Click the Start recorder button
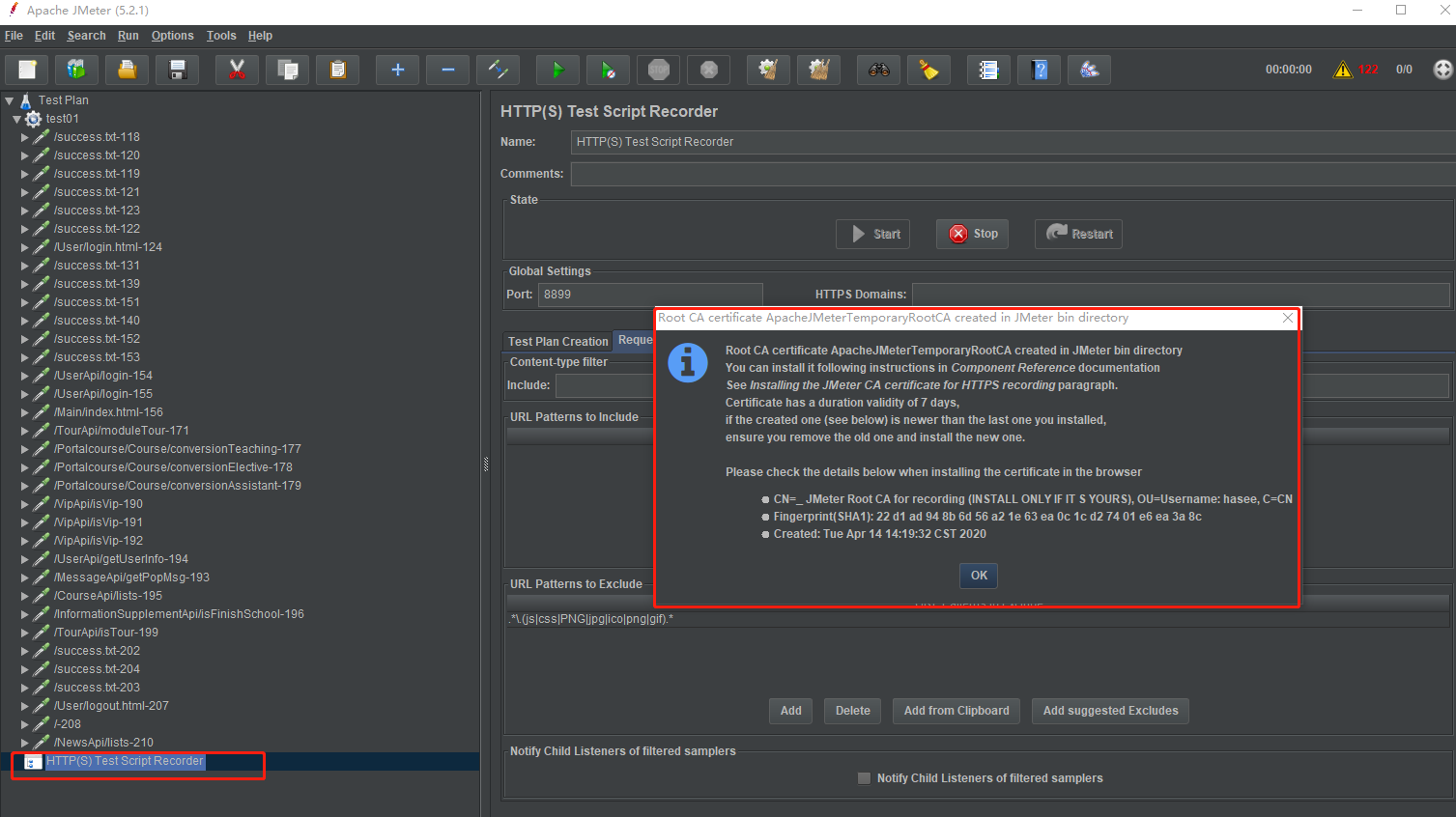1456x817 pixels. point(872,234)
